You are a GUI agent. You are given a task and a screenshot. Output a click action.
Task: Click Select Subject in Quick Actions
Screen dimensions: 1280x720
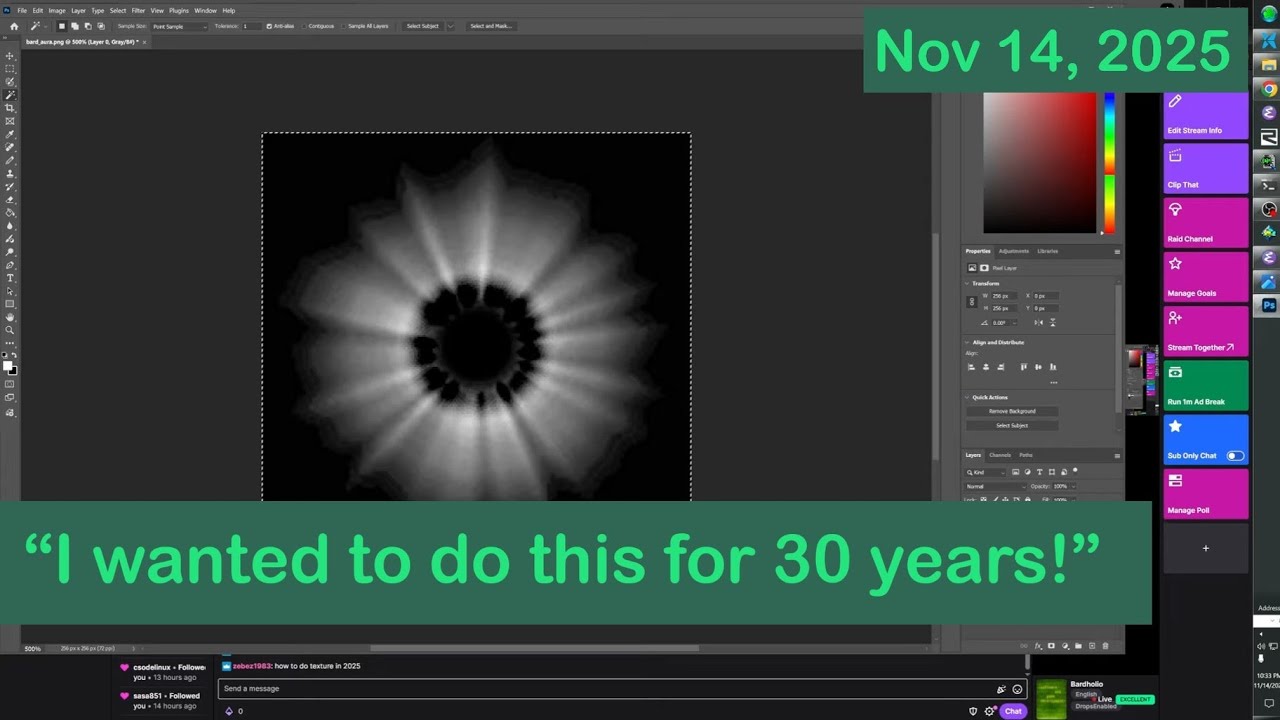click(1012, 425)
